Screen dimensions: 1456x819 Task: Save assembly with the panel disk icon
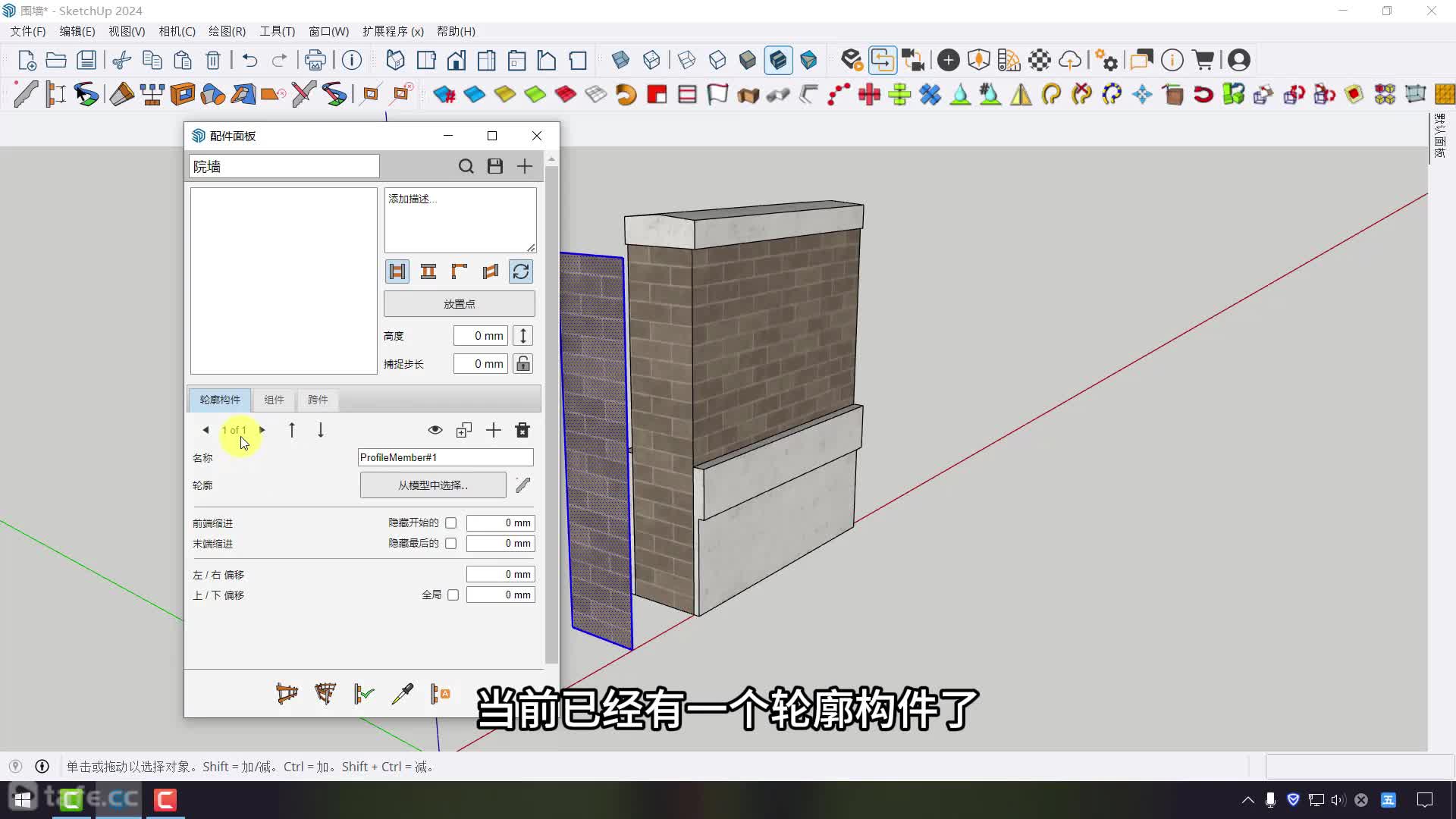pos(495,166)
